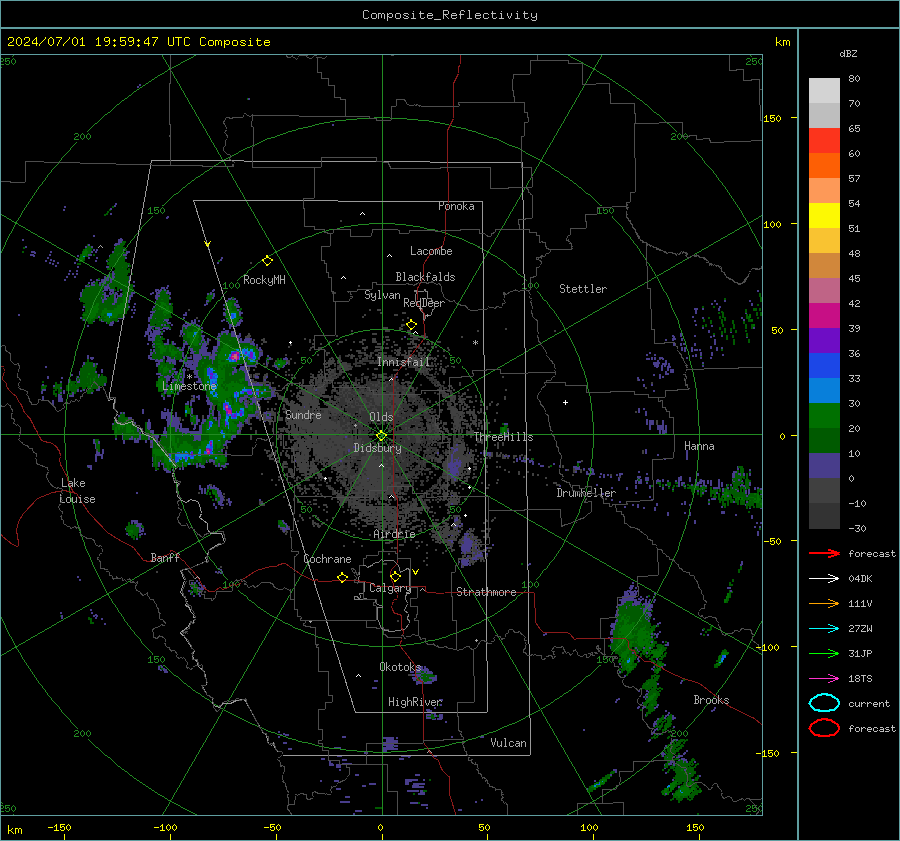This screenshot has width=900, height=841.
Task: Click the Sylvan label
Action: 382,295
